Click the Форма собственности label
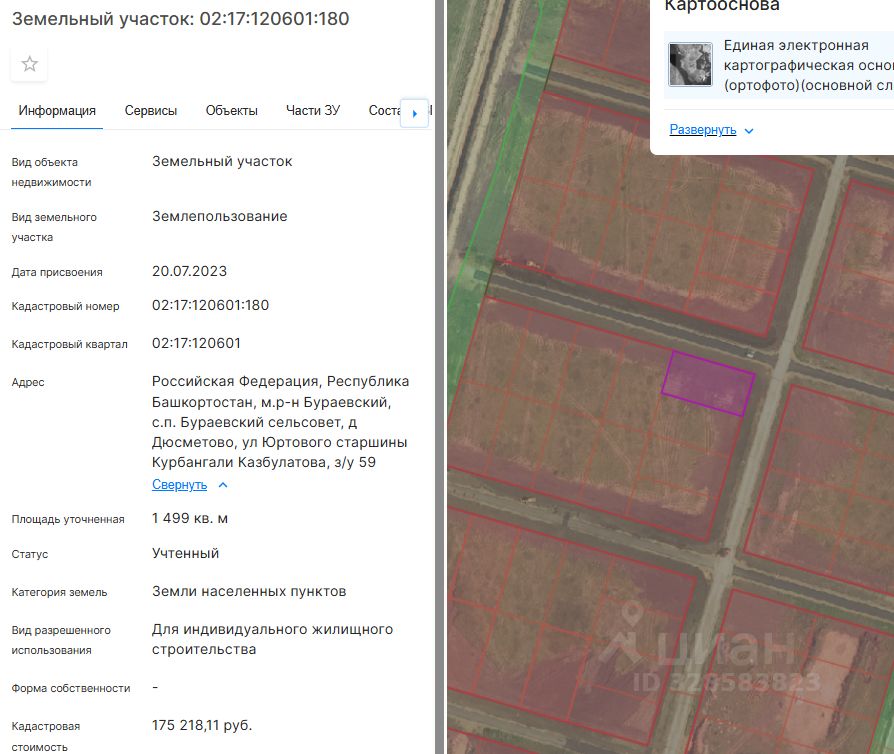 tap(71, 688)
